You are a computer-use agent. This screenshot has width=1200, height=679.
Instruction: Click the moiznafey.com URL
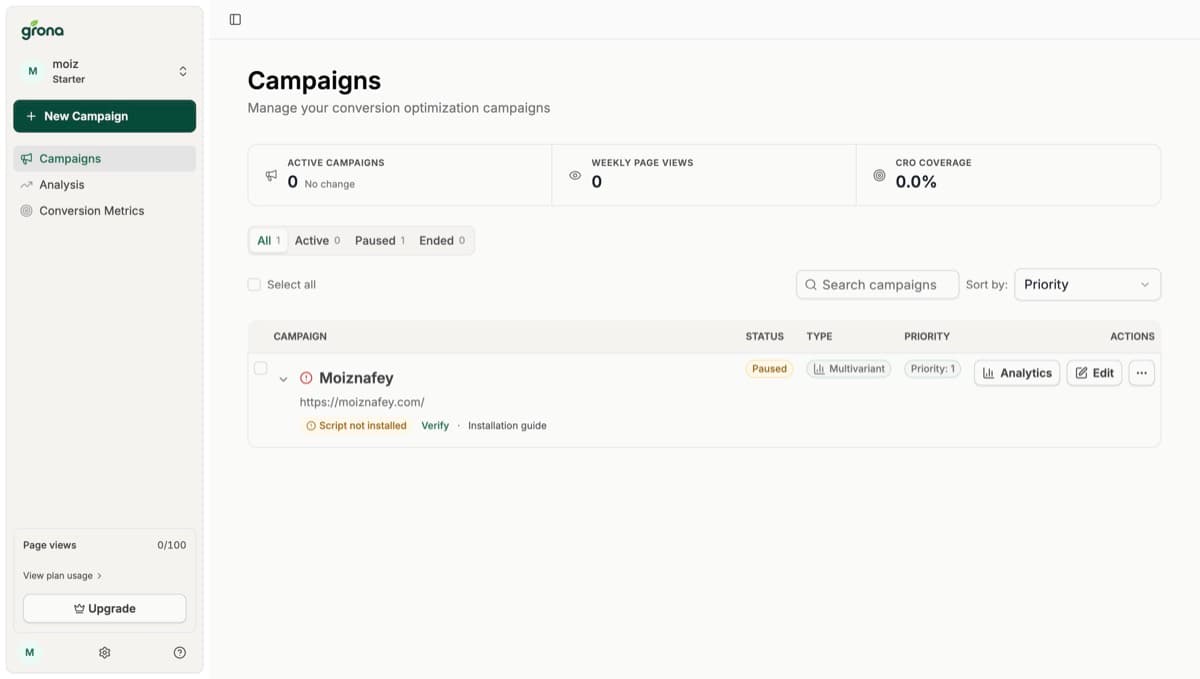[x=362, y=402]
